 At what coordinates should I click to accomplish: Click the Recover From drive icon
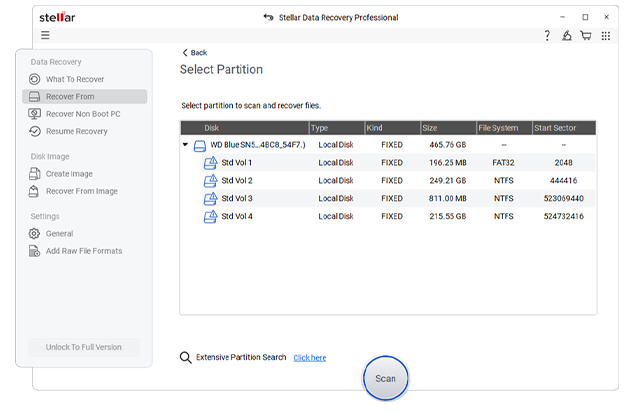coord(35,96)
